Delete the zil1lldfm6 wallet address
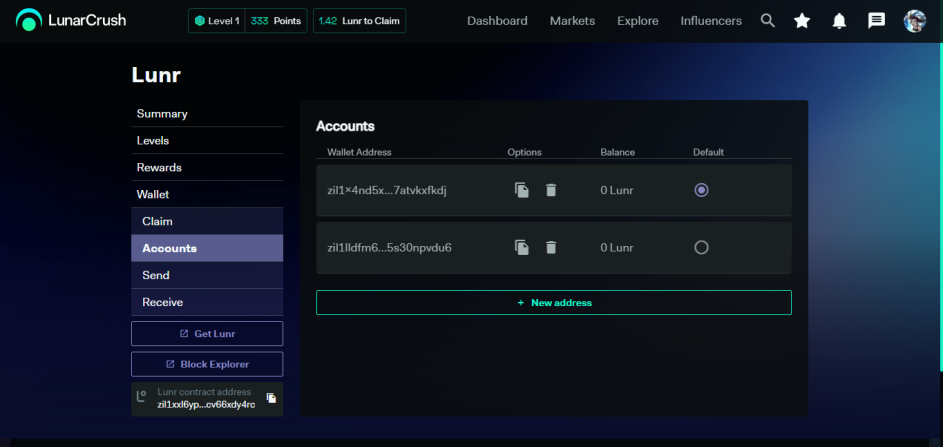 [x=551, y=247]
